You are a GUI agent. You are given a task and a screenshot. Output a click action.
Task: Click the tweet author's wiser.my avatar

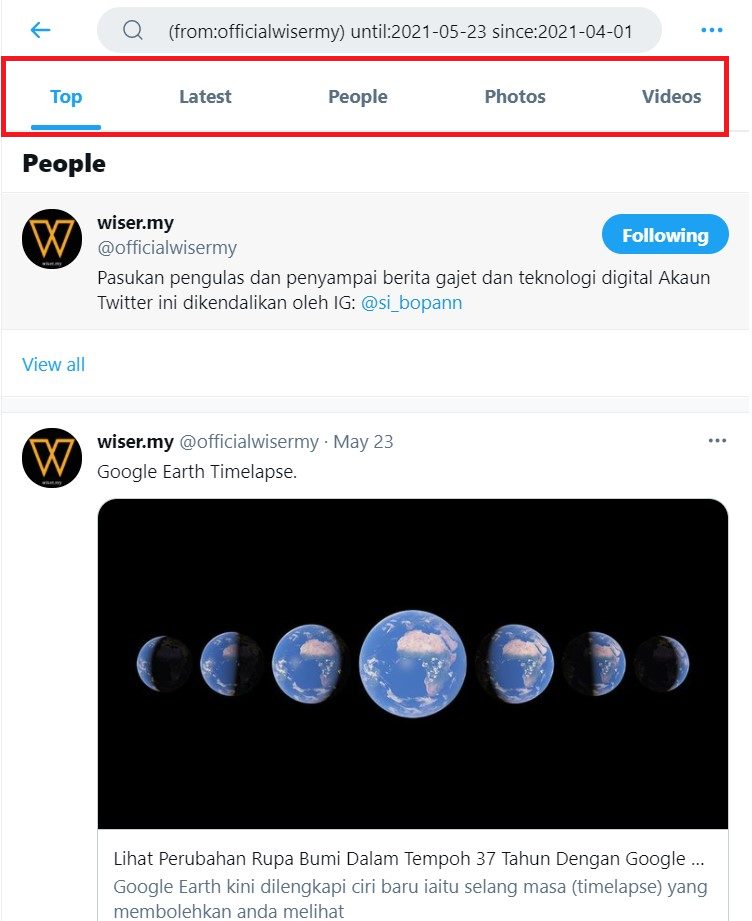[x=52, y=458]
